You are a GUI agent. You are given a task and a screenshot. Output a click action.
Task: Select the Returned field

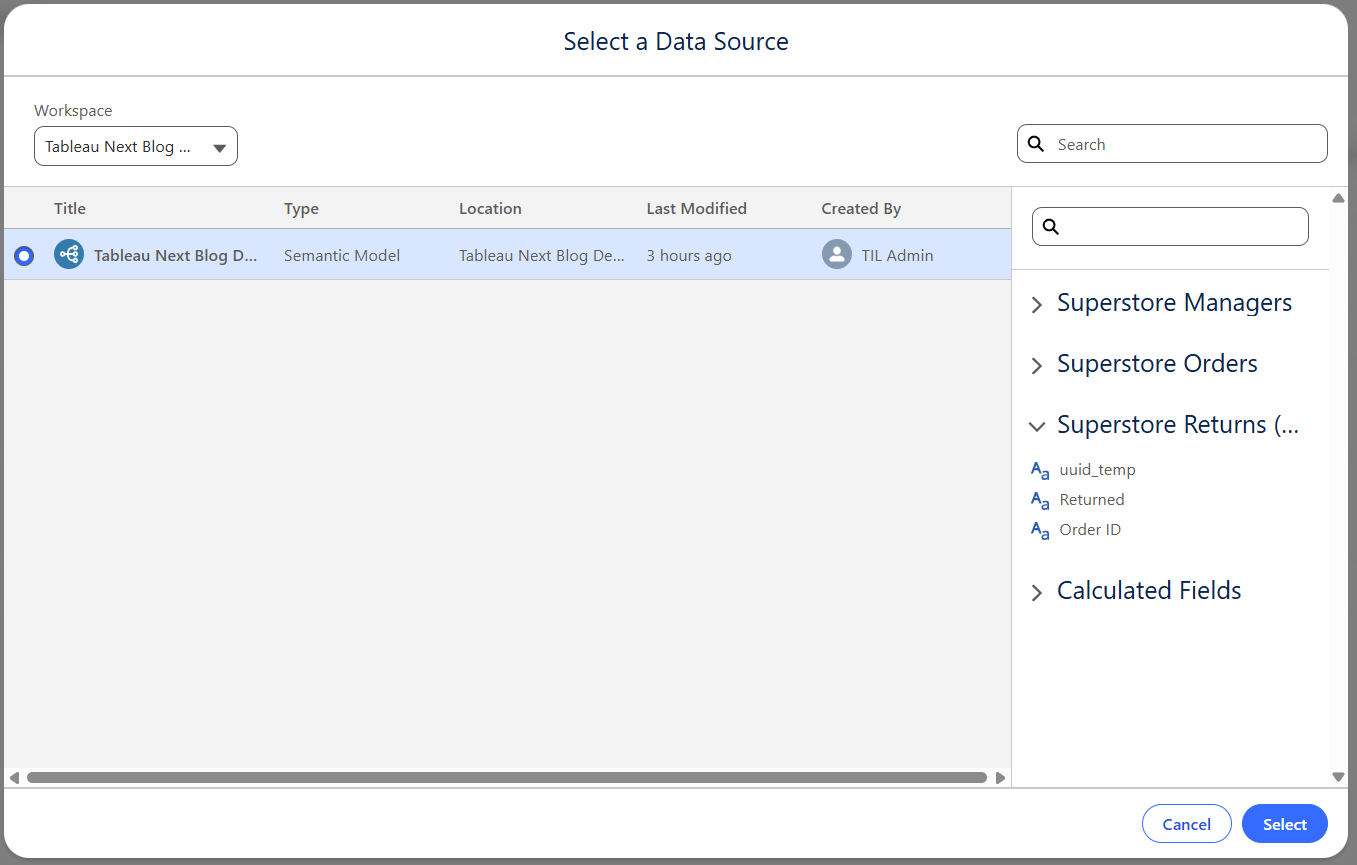[1092, 500]
